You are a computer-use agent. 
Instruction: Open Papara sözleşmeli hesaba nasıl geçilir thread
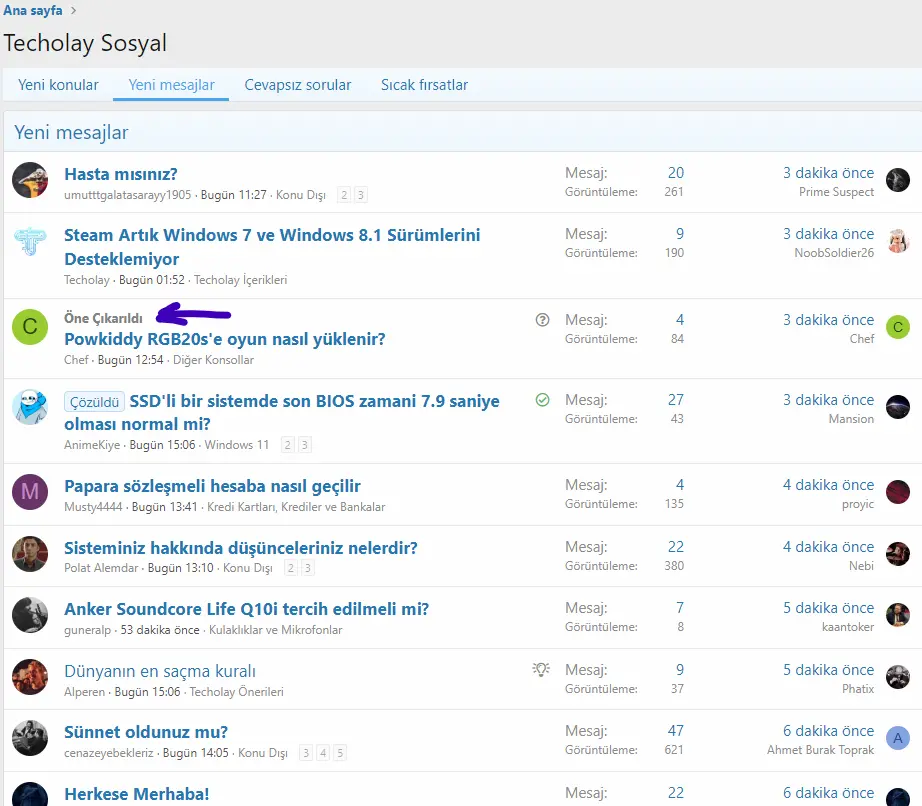[212, 486]
